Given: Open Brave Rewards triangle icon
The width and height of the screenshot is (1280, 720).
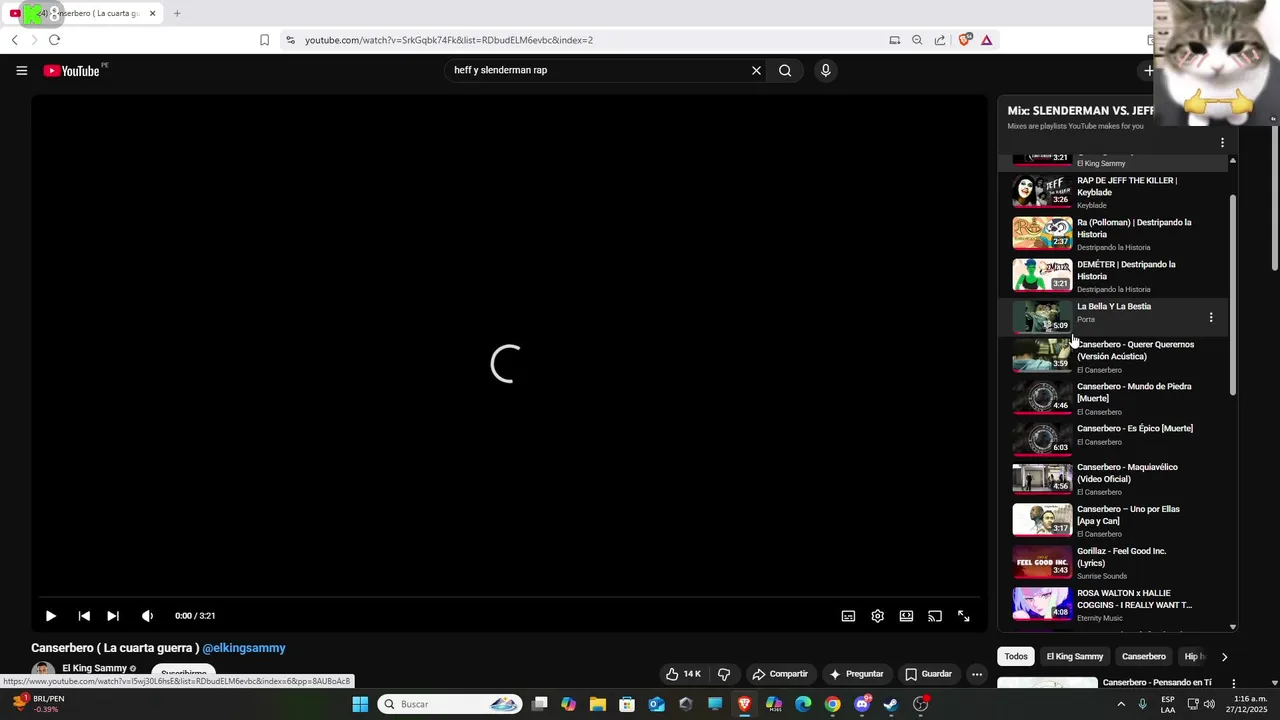Looking at the screenshot, I should click(986, 40).
